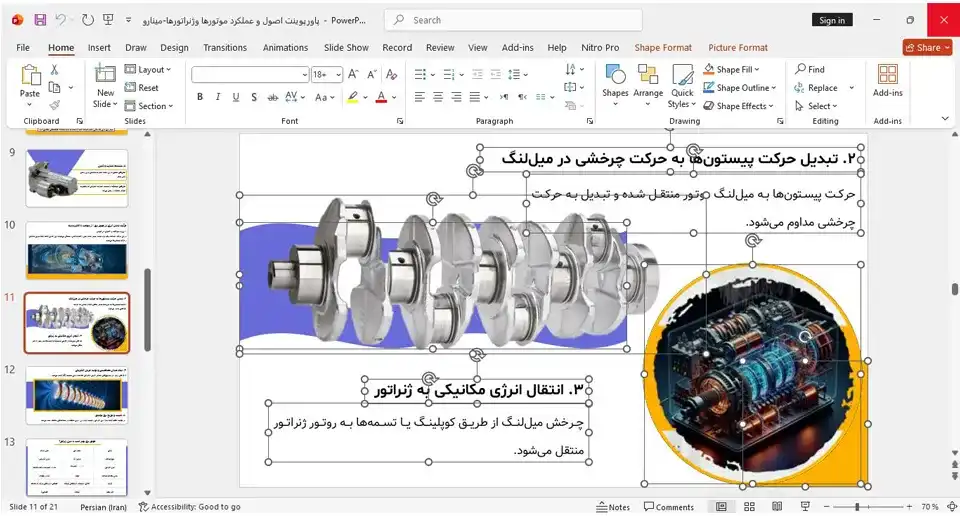Click the Replace button
The height and width of the screenshot is (516, 960).
pos(816,88)
